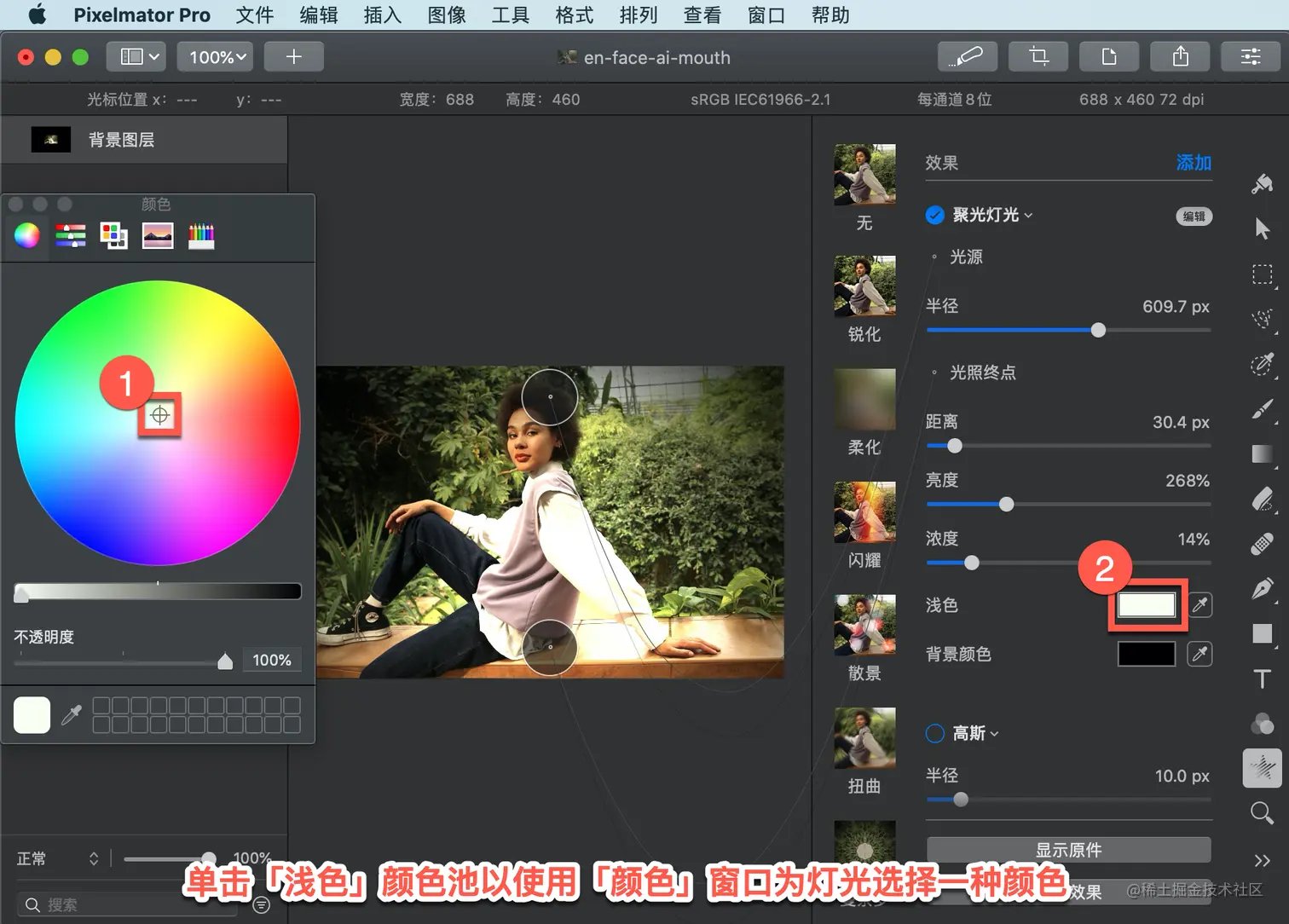Switch to the pencils color tab
This screenshot has height=924, width=1289.
click(201, 235)
